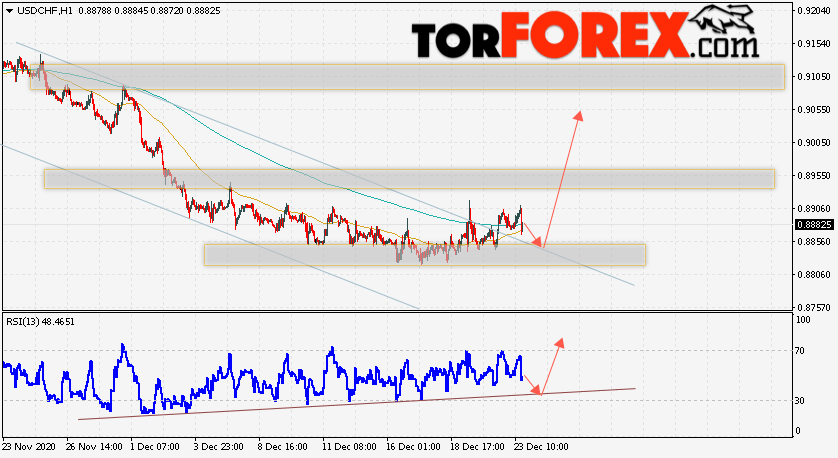Screen dimensions: 838x458
Task: Click the 18 Dec 17:00 time label
Action: coord(477,447)
